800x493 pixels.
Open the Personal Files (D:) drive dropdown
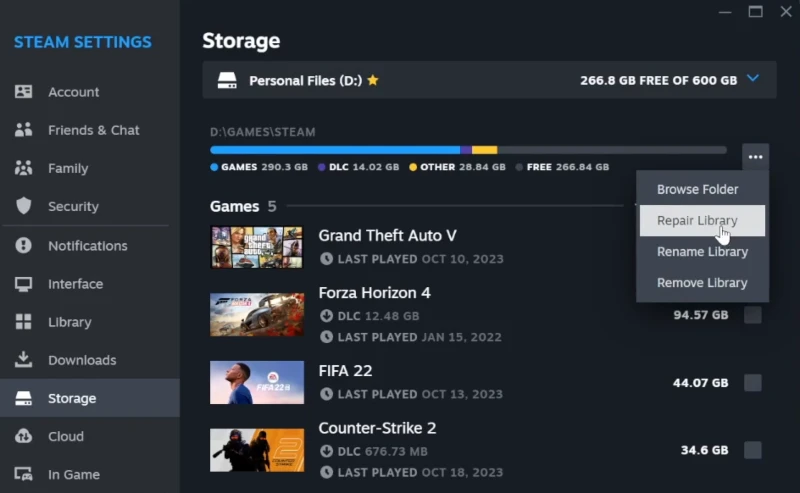[x=489, y=80]
